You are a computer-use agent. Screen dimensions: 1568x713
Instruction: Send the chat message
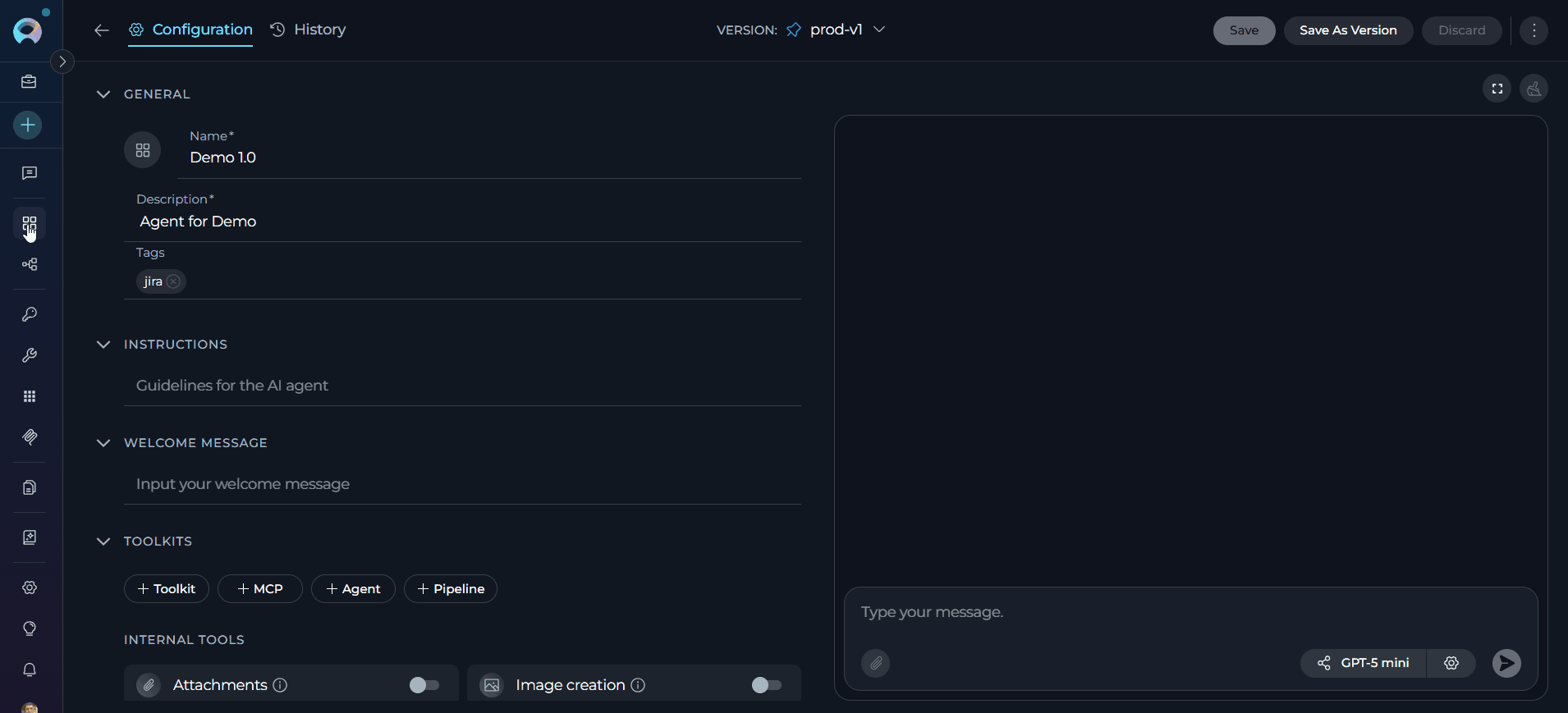coord(1506,663)
